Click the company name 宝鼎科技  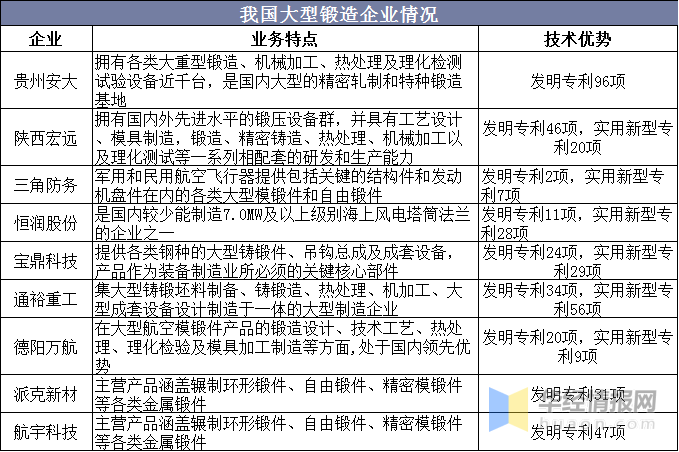pyautogui.click(x=46, y=261)
